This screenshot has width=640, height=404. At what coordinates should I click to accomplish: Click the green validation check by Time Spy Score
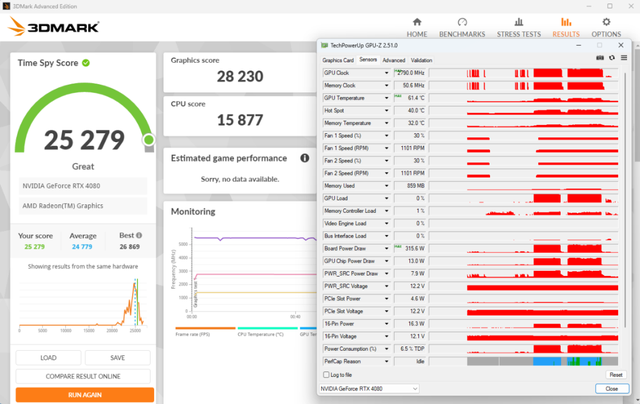tap(86, 63)
